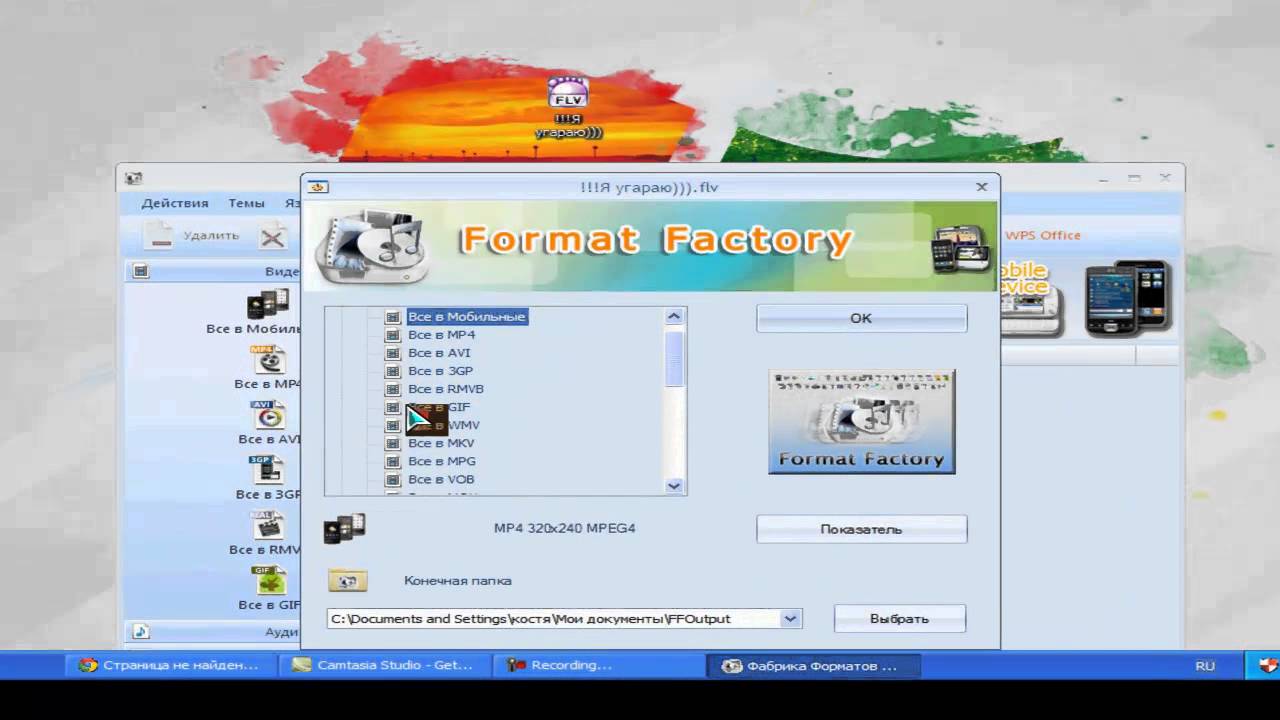Click the dialog title bar icon
The height and width of the screenshot is (720, 1280).
[317, 187]
